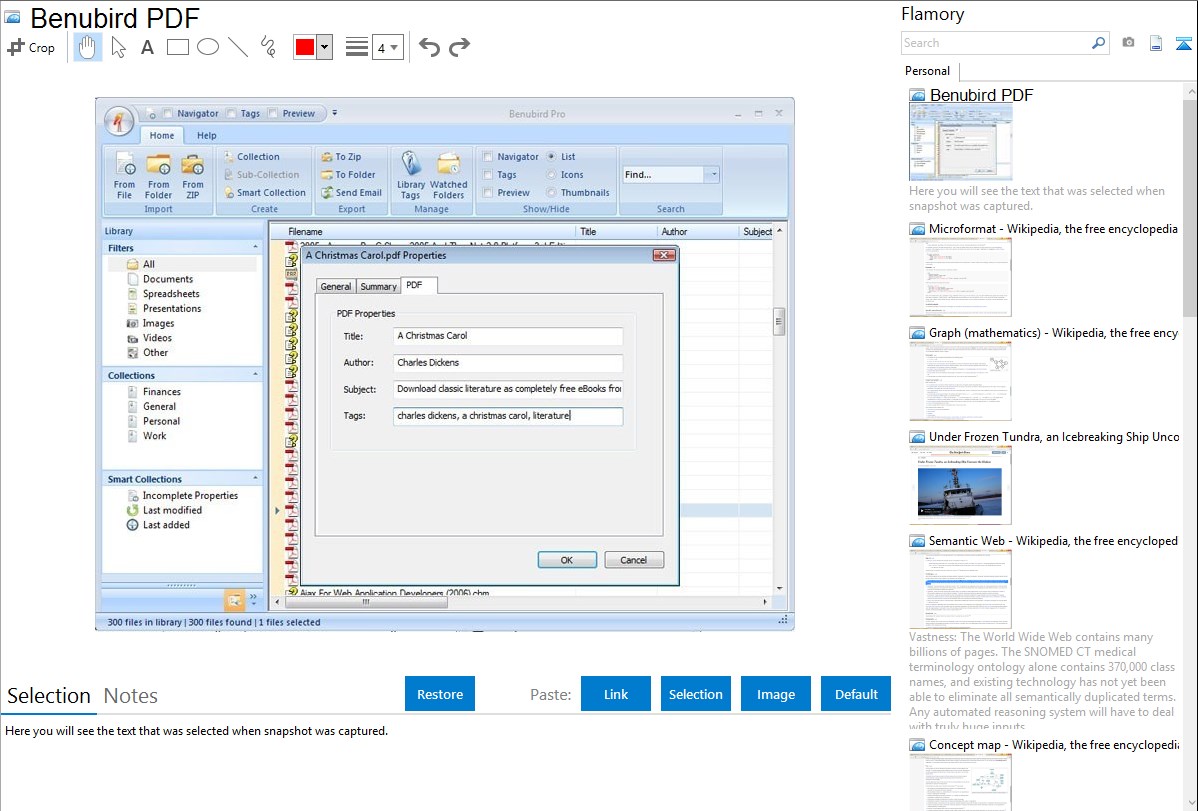Choose the arrow pointer tool
This screenshot has width=1198, height=811.
118,47
